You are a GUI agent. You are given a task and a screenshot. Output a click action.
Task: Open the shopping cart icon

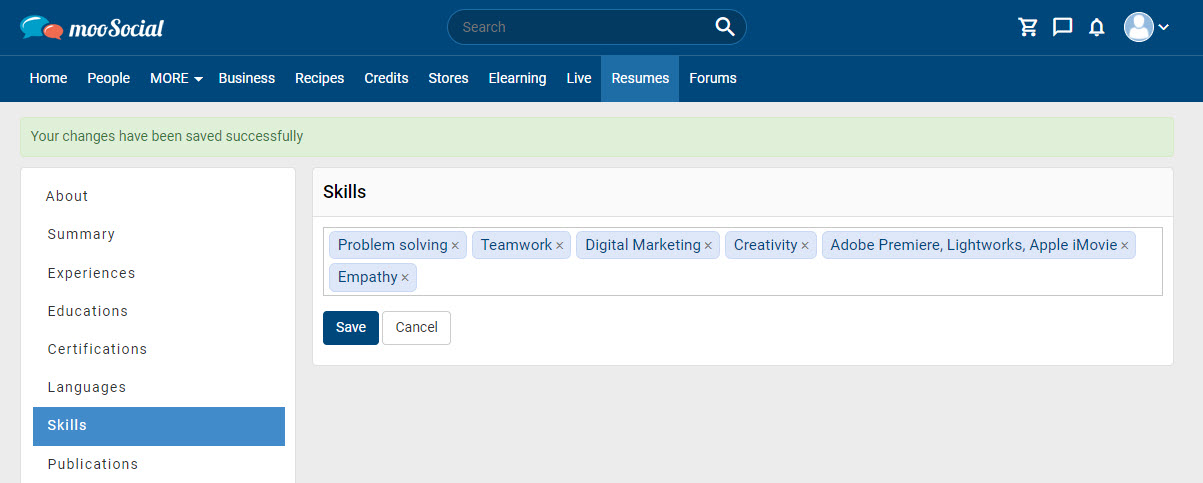1028,27
